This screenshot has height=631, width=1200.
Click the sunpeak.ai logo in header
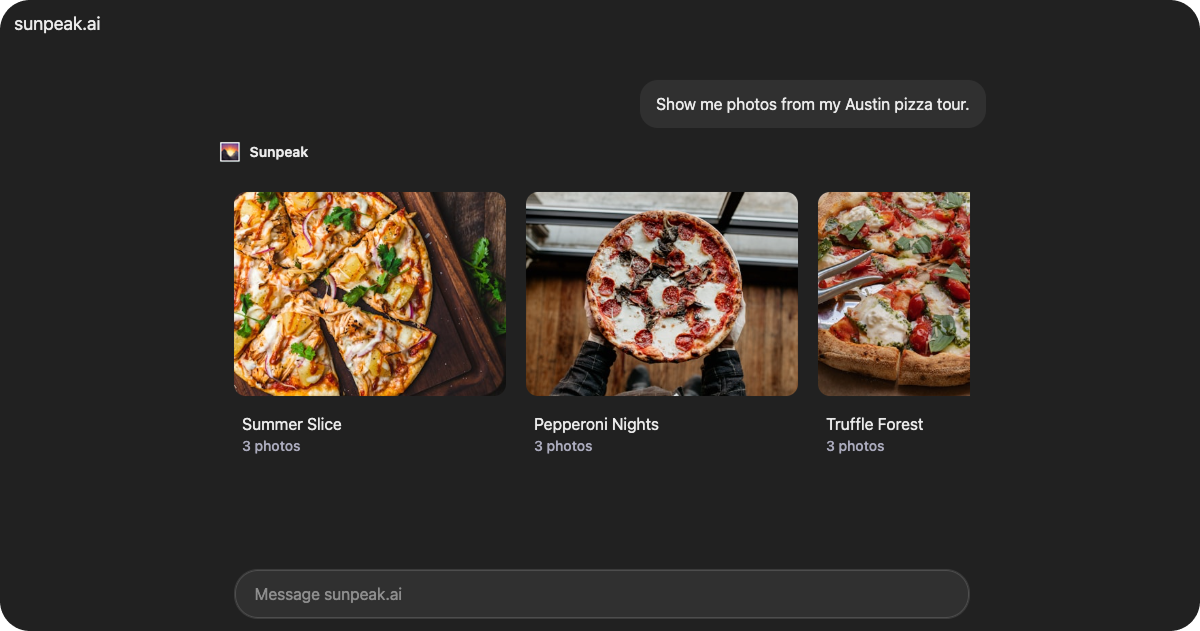coord(57,24)
